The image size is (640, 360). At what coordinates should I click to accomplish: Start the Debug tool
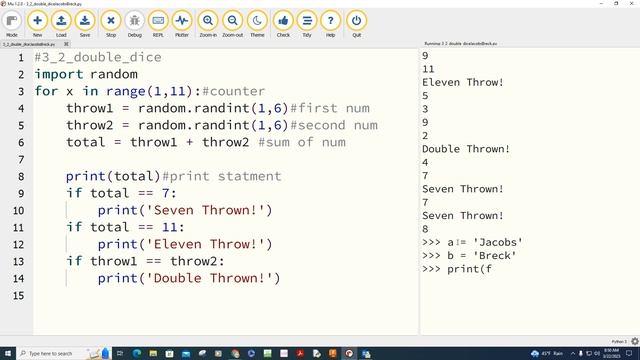coord(134,24)
